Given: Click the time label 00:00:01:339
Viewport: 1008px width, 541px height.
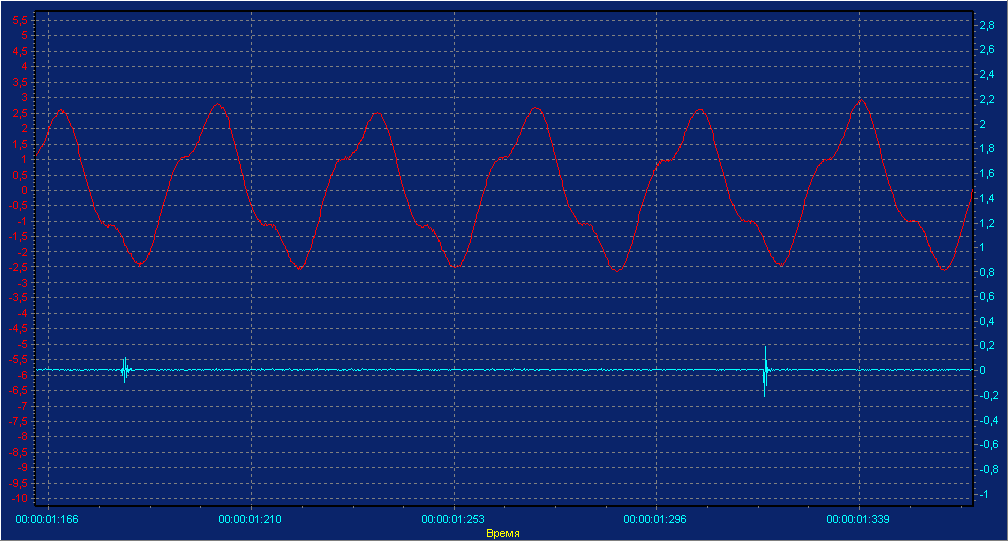Looking at the screenshot, I should tap(858, 519).
